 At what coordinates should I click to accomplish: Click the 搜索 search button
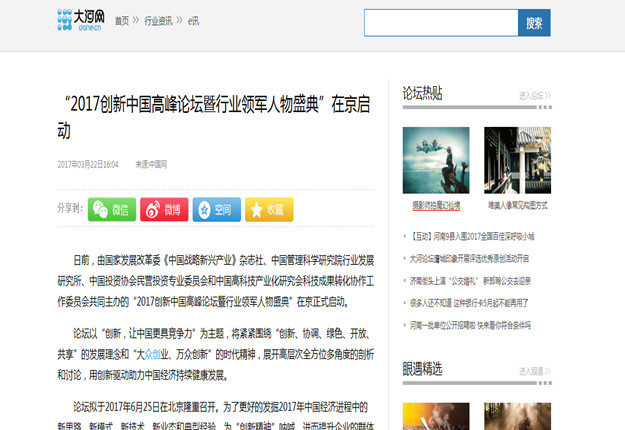tap(534, 23)
